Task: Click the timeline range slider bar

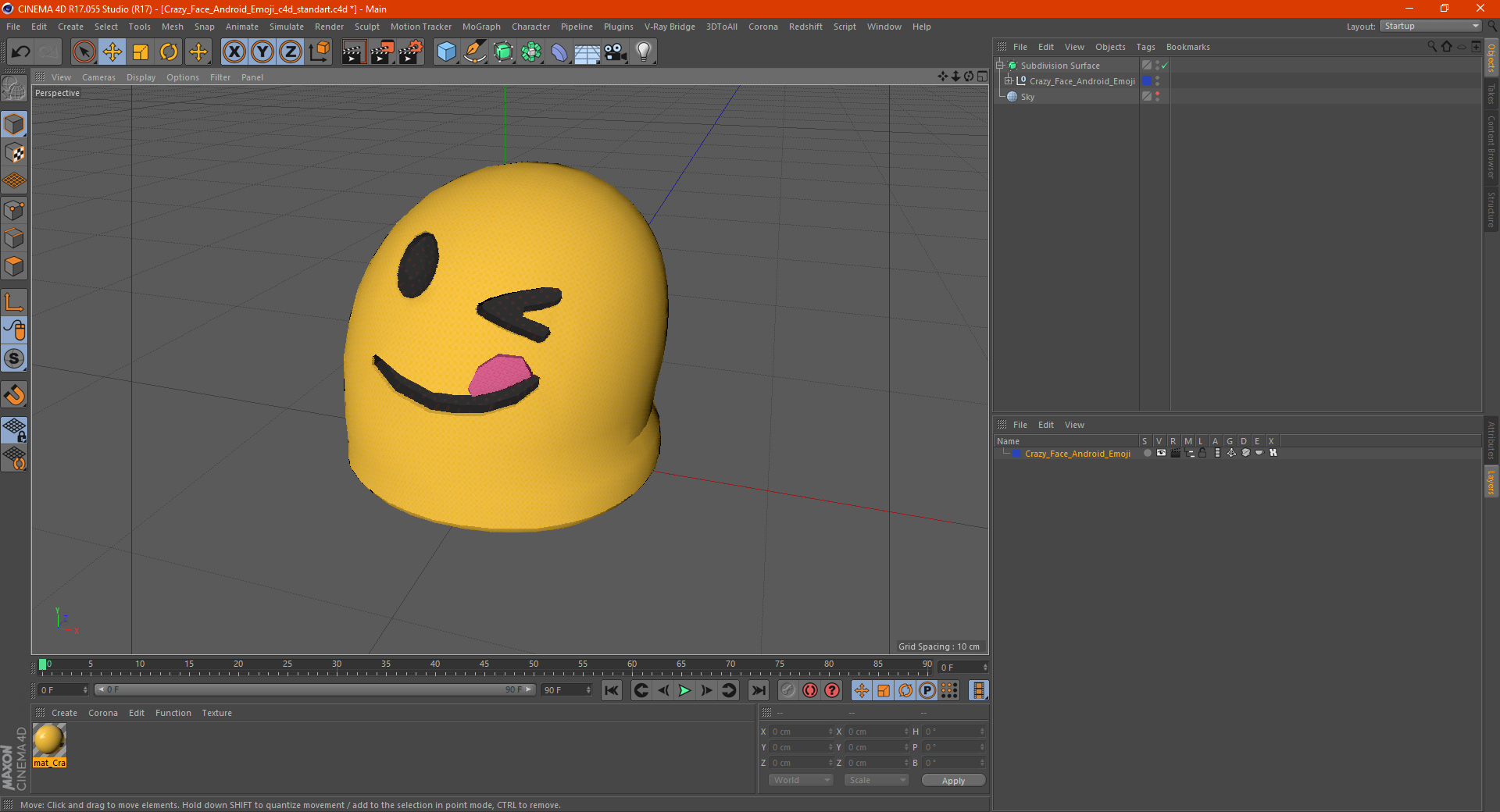Action: pos(315,689)
